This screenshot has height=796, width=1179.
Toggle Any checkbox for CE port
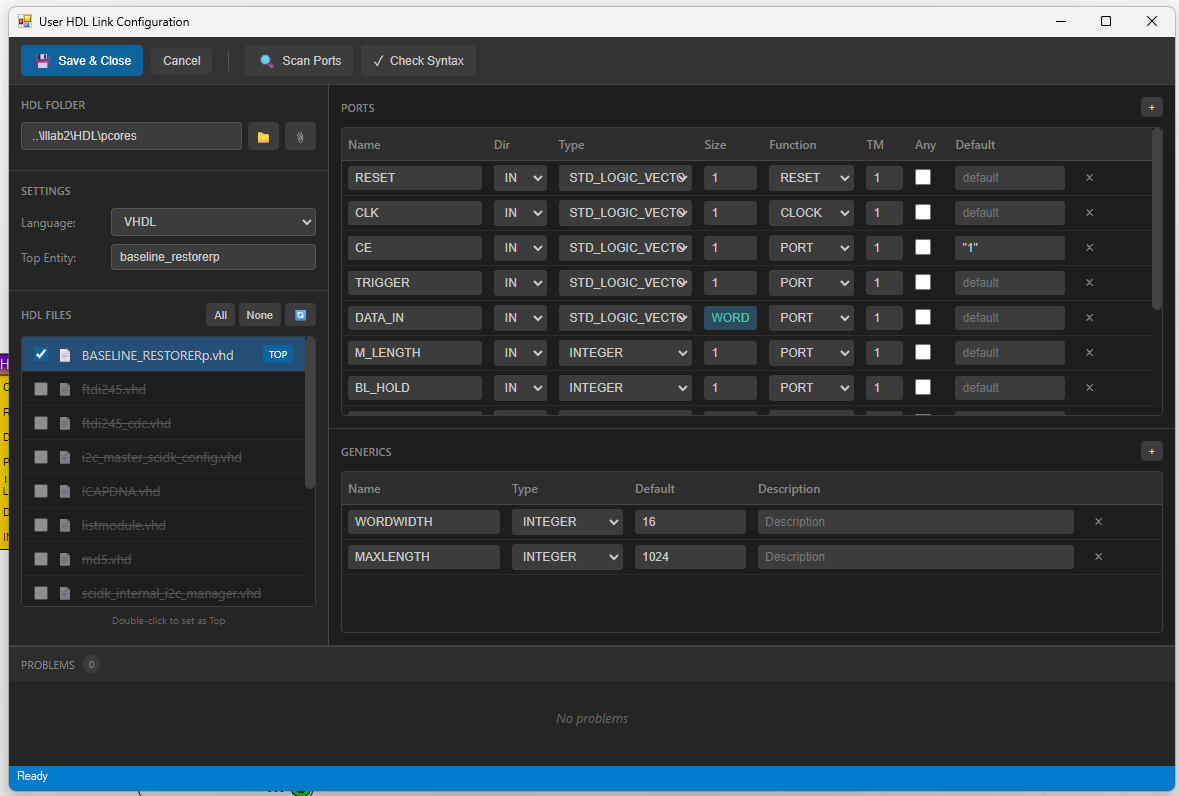923,247
